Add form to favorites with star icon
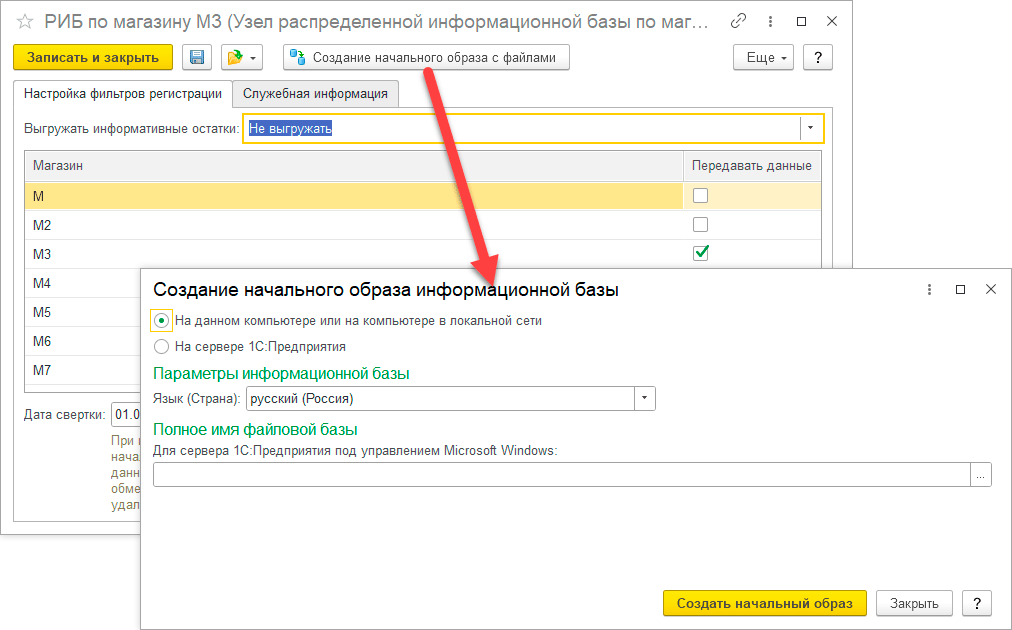This screenshot has height=630, width=1012. pyautogui.click(x=25, y=22)
